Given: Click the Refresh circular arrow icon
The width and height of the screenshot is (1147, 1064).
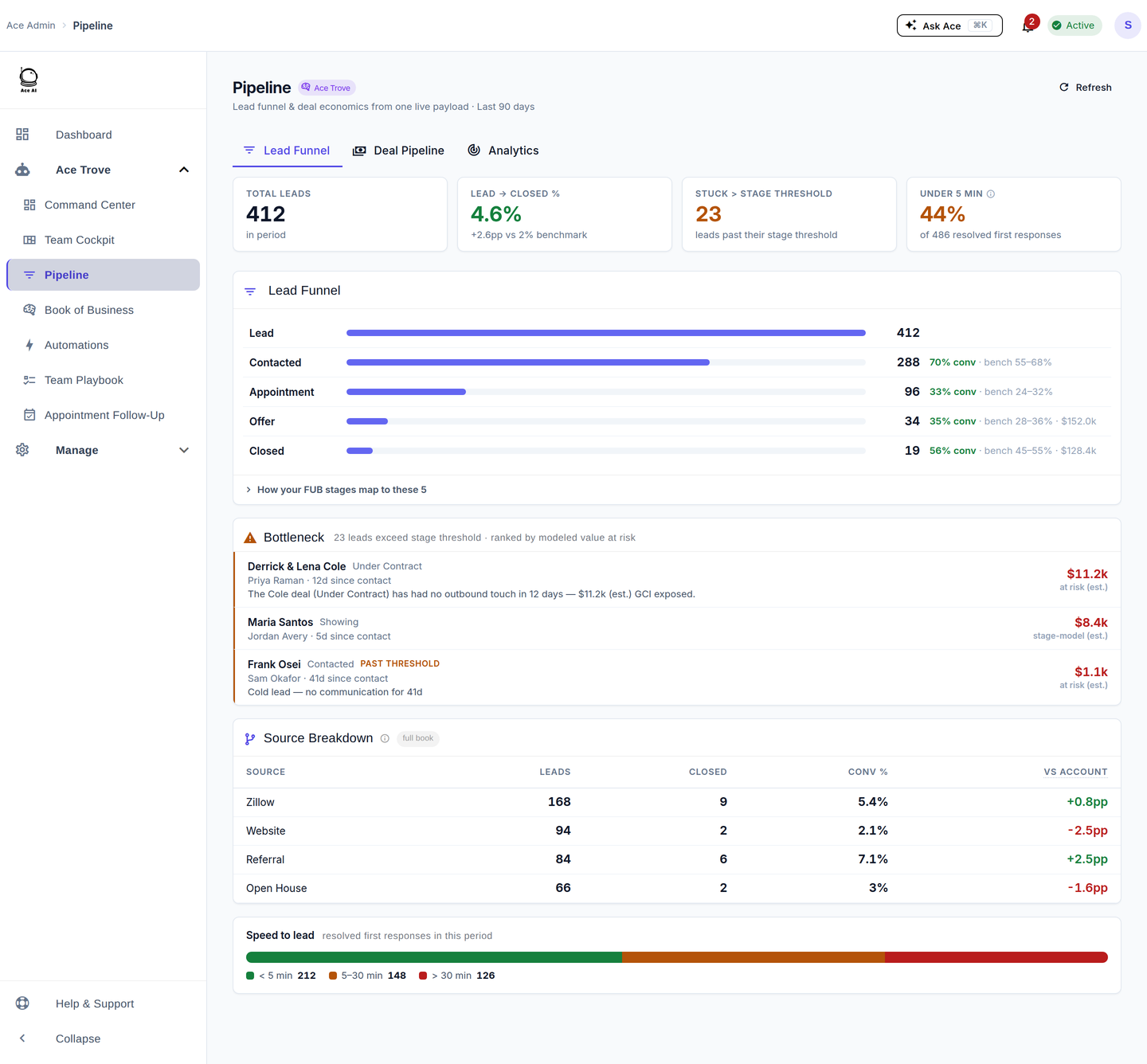Looking at the screenshot, I should [x=1064, y=88].
